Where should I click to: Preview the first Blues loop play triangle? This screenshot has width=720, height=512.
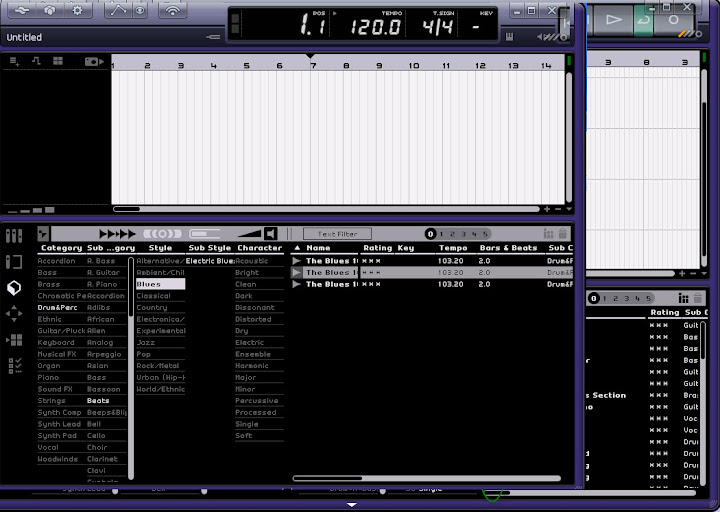pyautogui.click(x=297, y=260)
